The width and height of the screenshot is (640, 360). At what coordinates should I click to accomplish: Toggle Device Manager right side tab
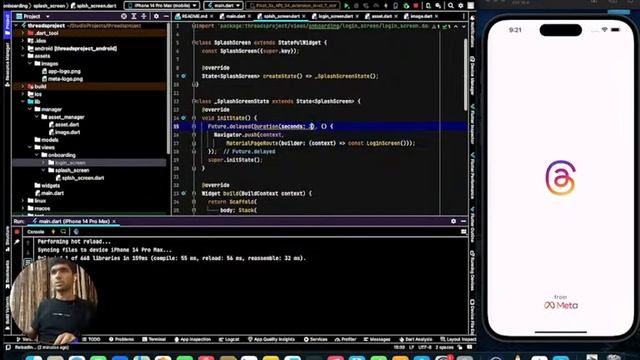[473, 76]
